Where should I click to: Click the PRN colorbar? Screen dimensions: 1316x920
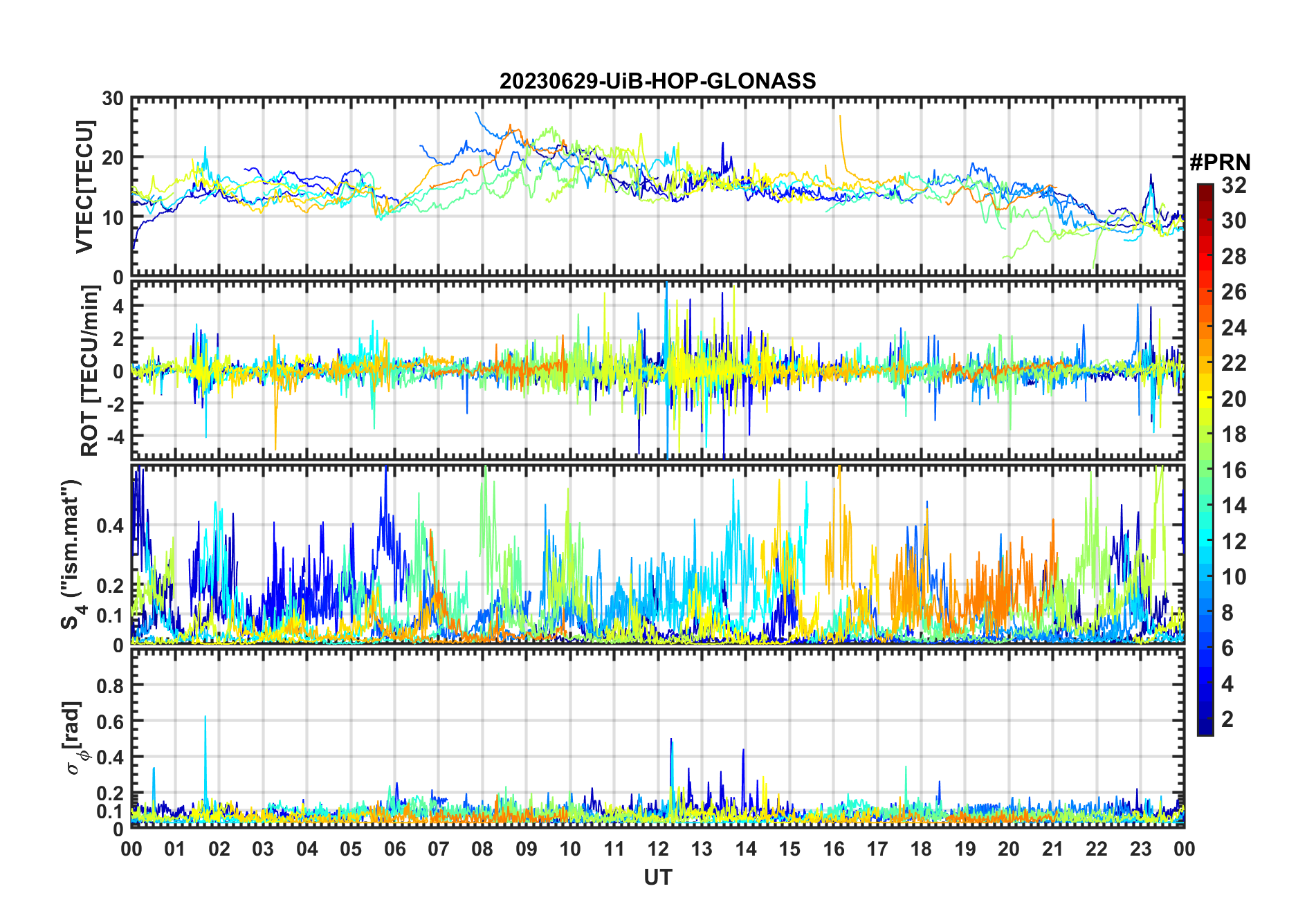(1205, 459)
